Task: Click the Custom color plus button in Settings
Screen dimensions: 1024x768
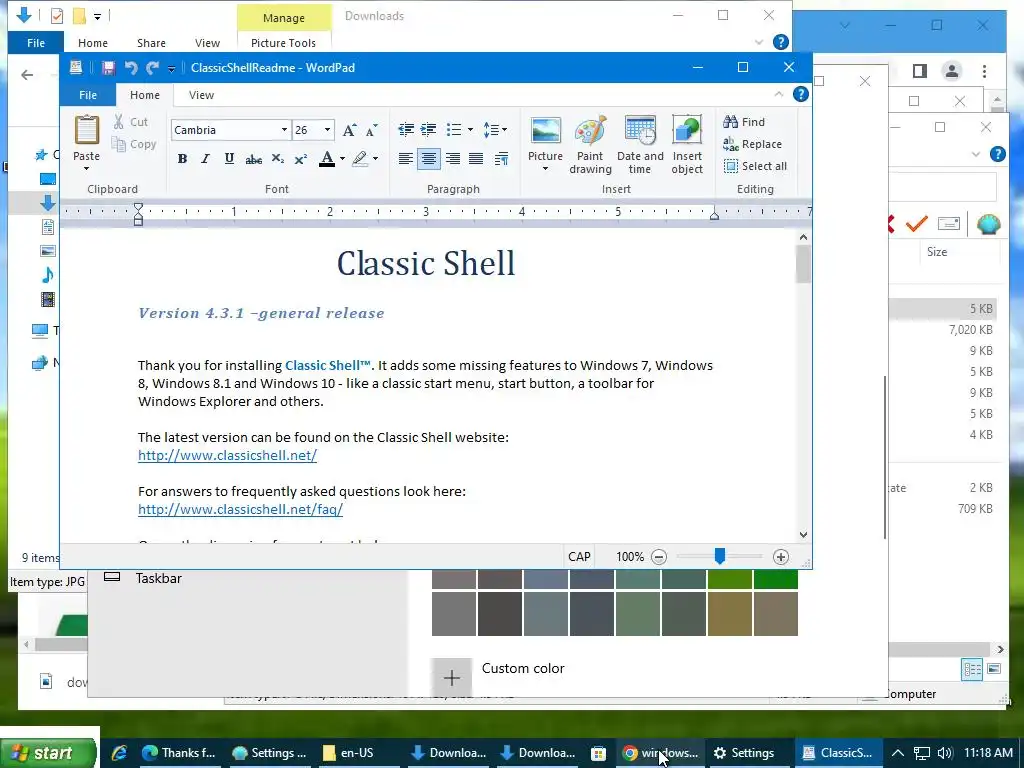Action: click(x=451, y=677)
